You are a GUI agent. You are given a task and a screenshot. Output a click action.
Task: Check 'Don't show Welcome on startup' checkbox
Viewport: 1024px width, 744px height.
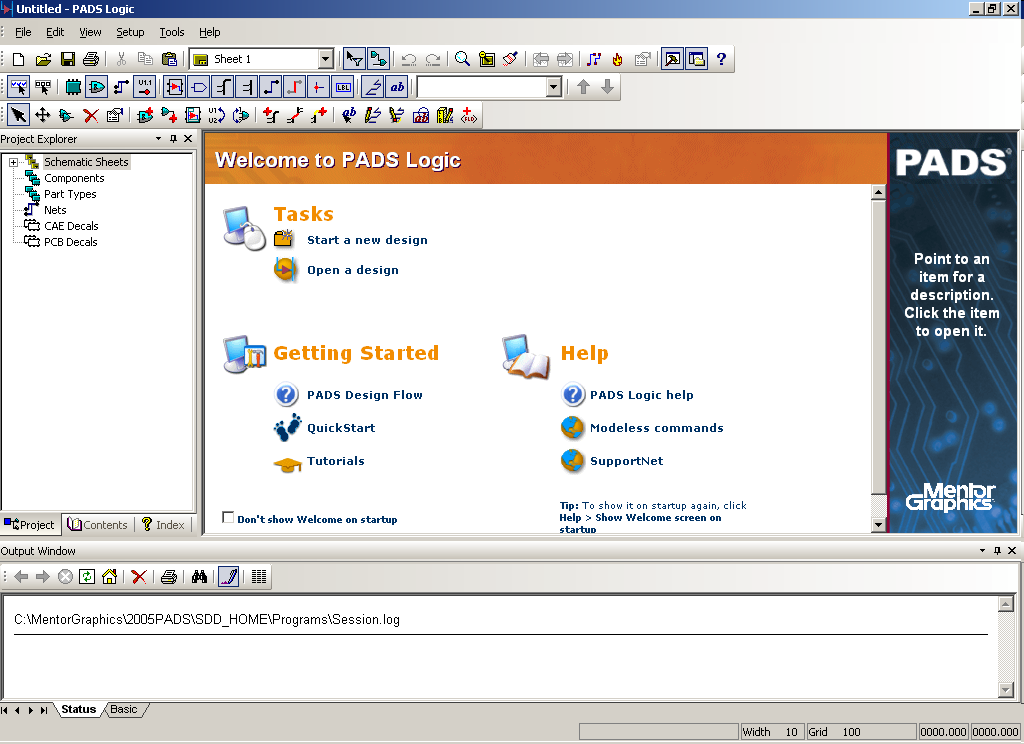point(228,517)
